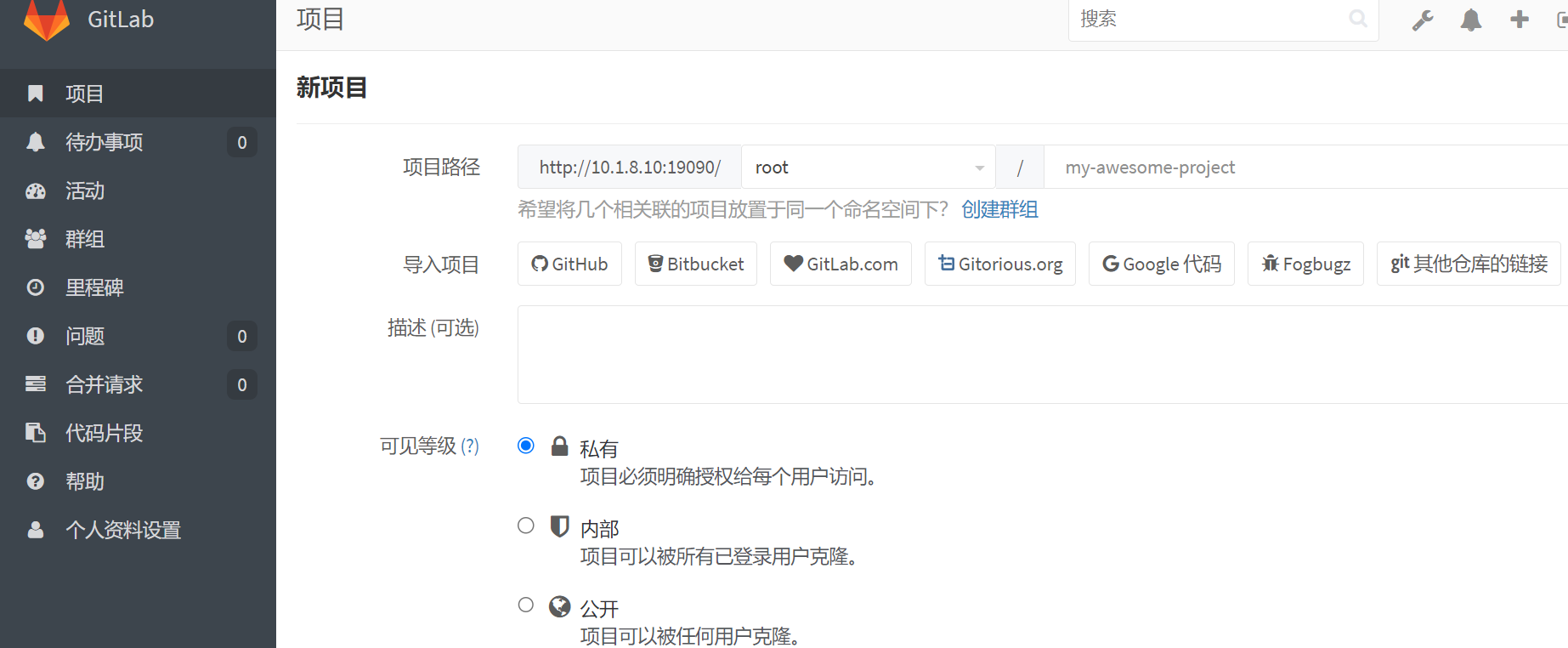The height and width of the screenshot is (648, 1568).
Task: Click the http://10.1.8.10:19090/ prefix
Action: click(x=630, y=167)
